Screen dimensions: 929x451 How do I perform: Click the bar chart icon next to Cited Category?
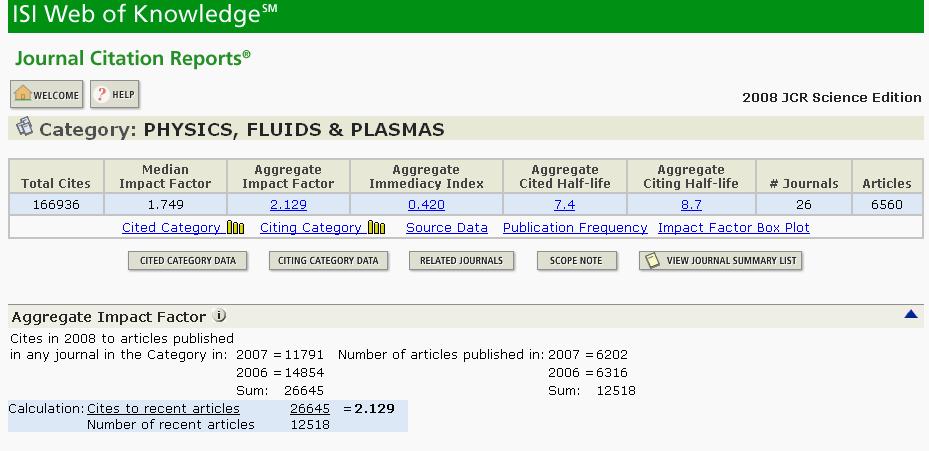tap(235, 228)
